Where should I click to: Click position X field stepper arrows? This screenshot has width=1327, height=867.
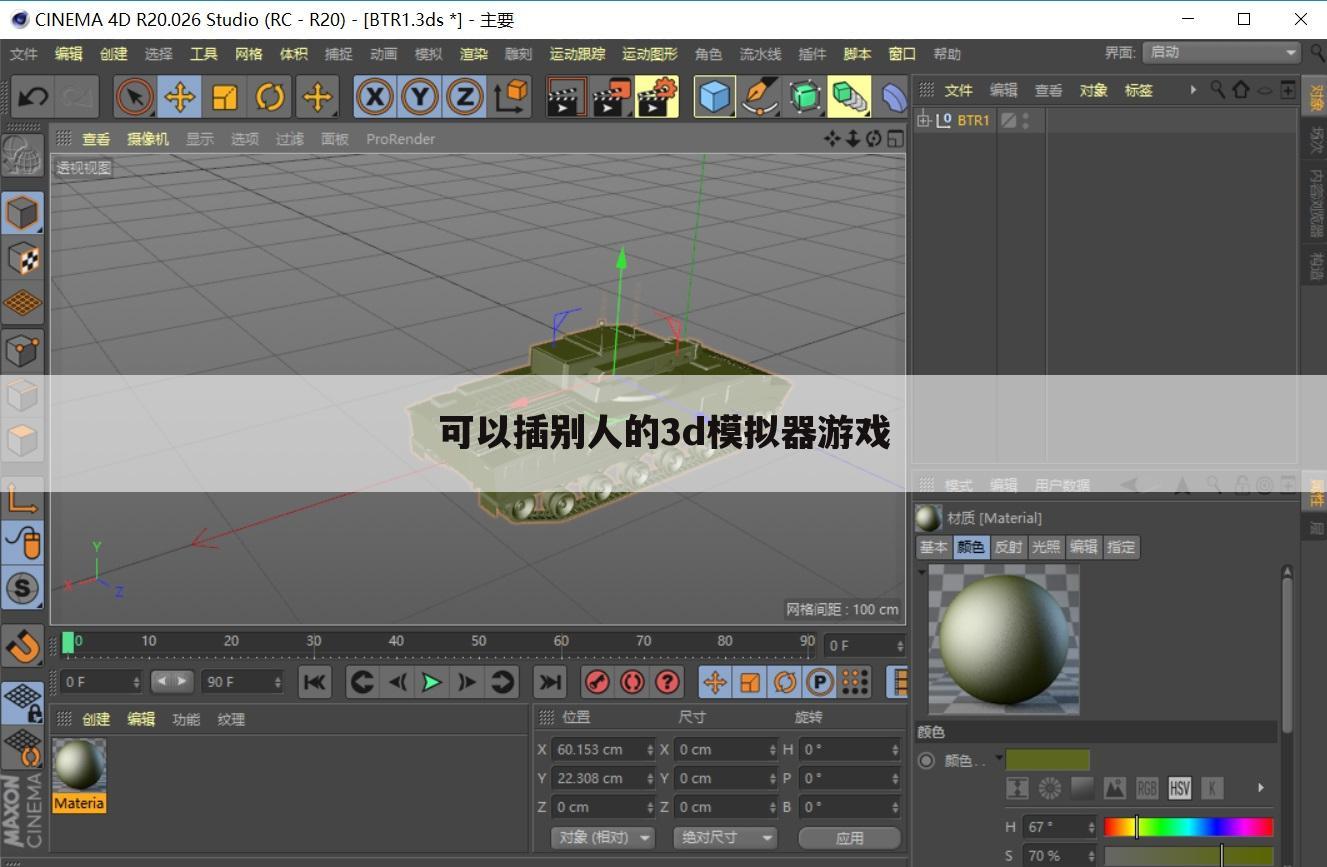(x=650, y=749)
